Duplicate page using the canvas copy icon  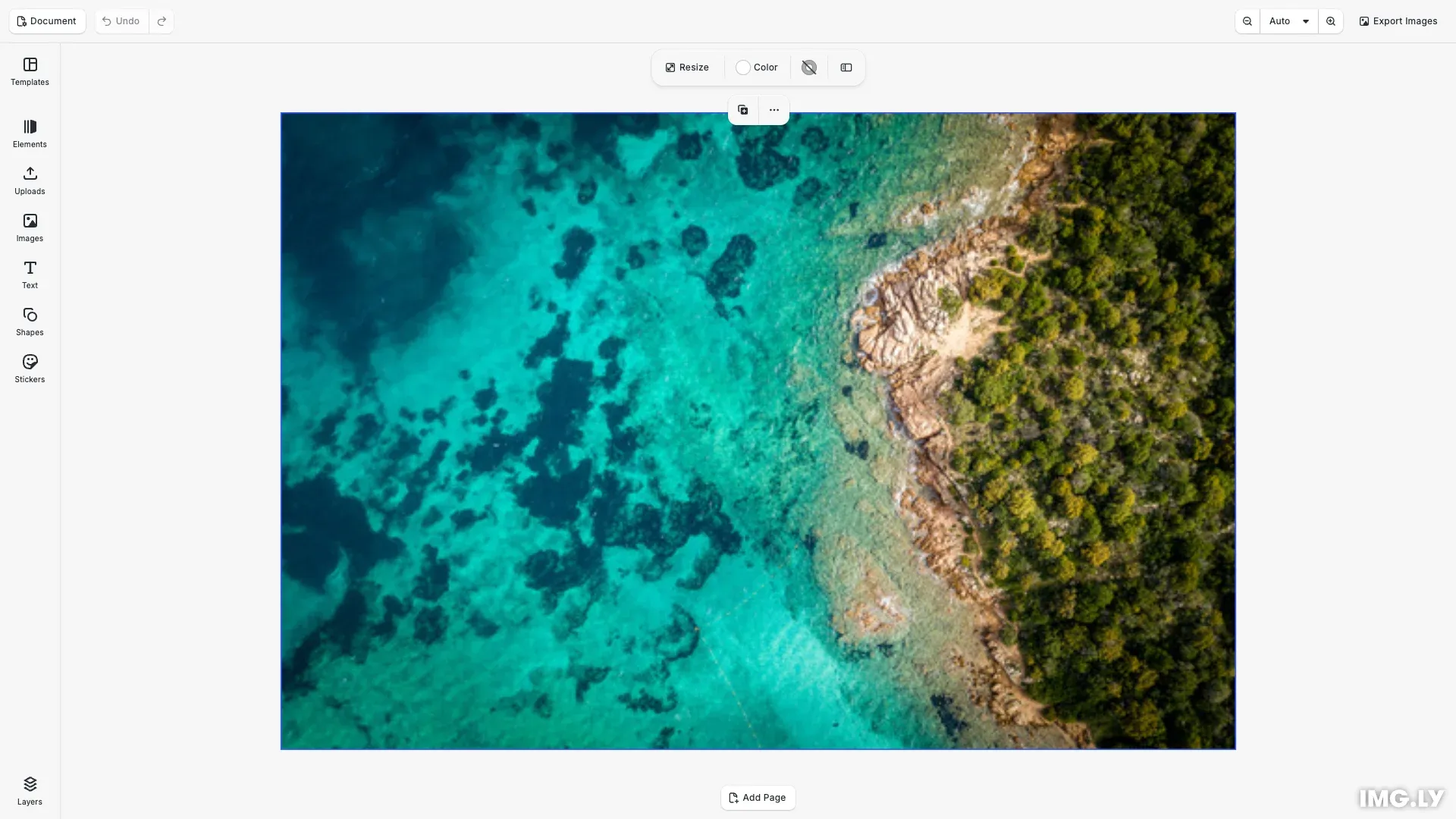(x=743, y=110)
